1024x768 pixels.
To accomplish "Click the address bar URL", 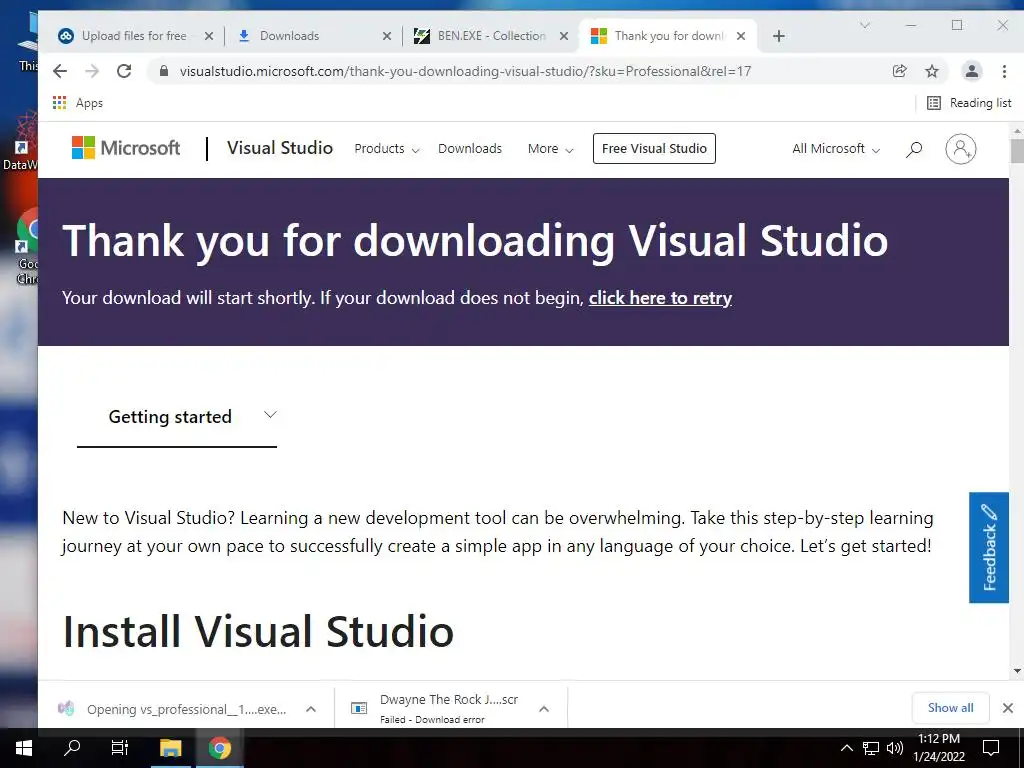I will tap(465, 71).
